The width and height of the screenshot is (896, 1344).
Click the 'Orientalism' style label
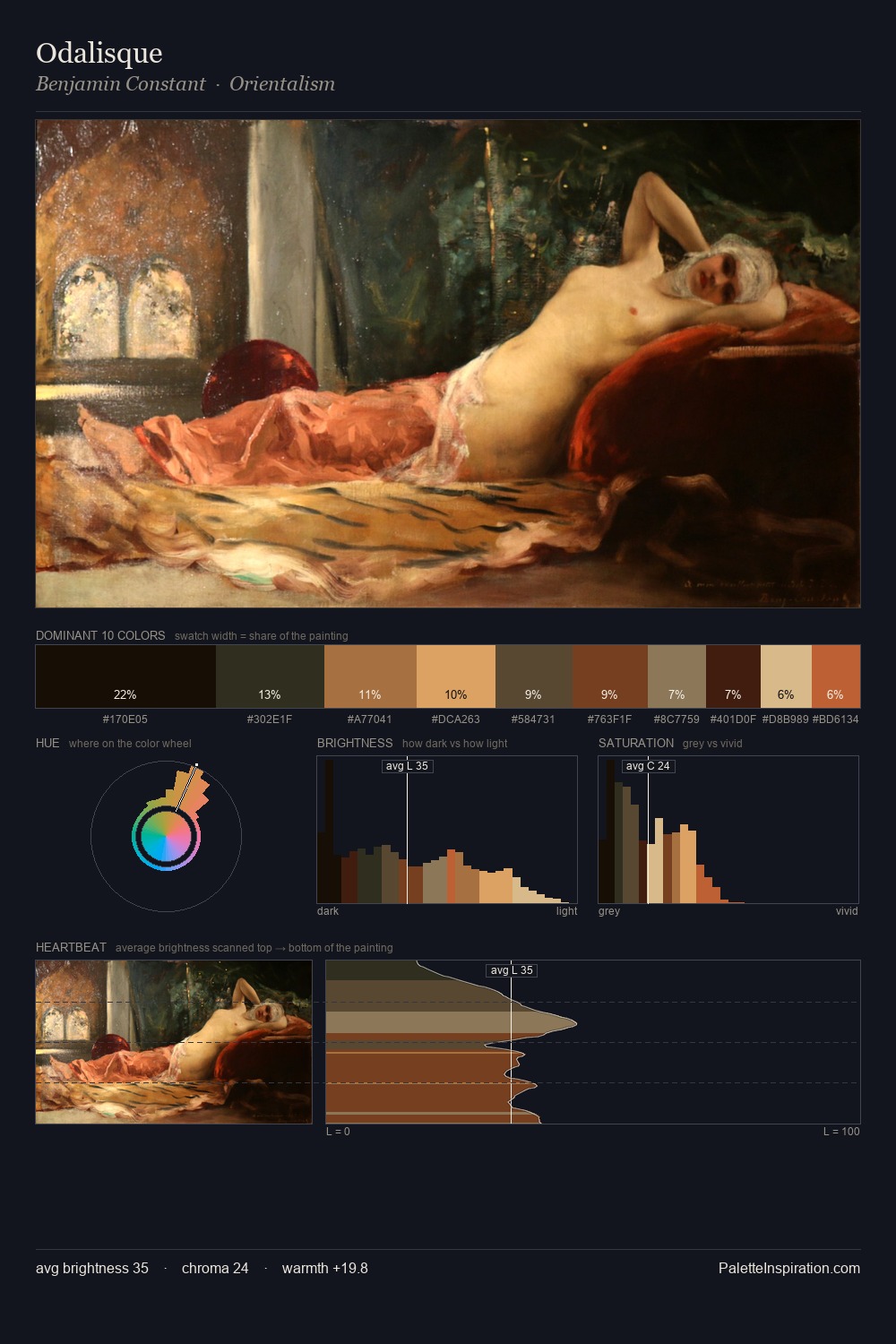282,83
